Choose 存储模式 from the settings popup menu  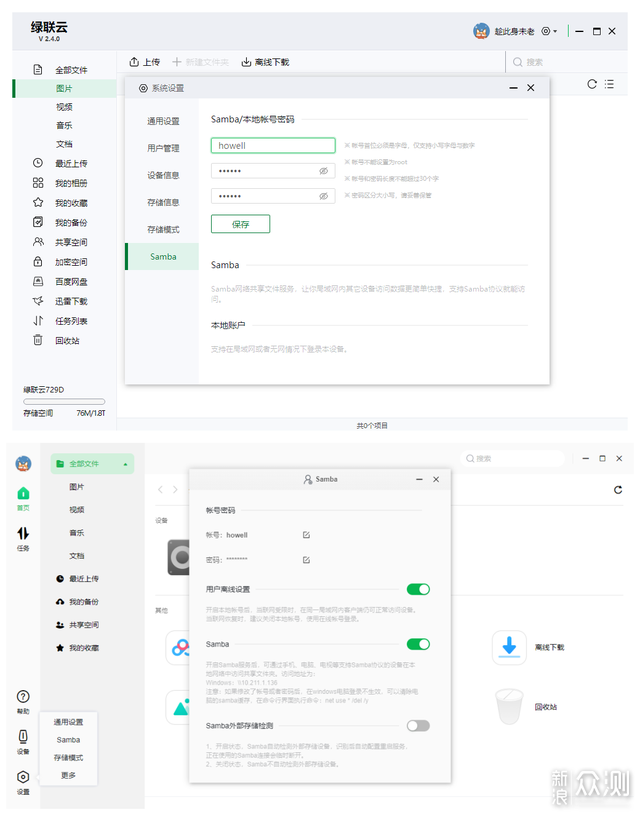[x=68, y=757]
